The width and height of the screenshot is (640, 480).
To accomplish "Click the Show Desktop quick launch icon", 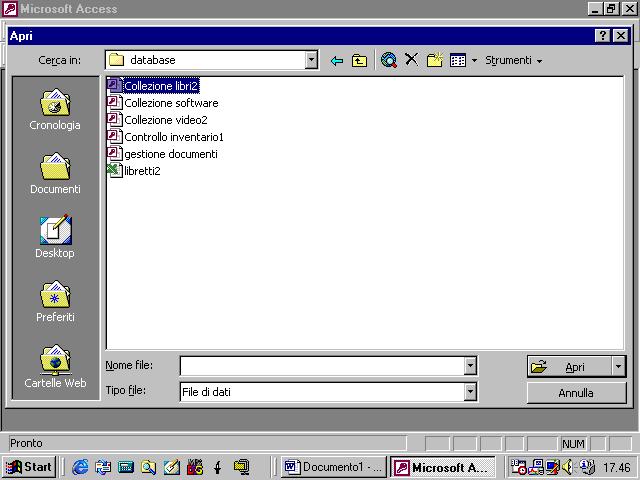I will [171, 467].
